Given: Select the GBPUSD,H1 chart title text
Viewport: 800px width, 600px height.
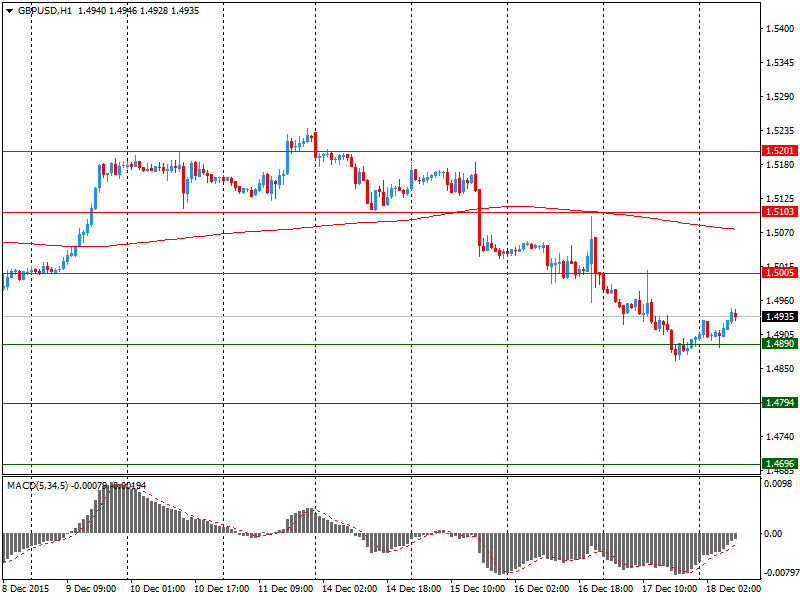Looking at the screenshot, I should click(44, 11).
